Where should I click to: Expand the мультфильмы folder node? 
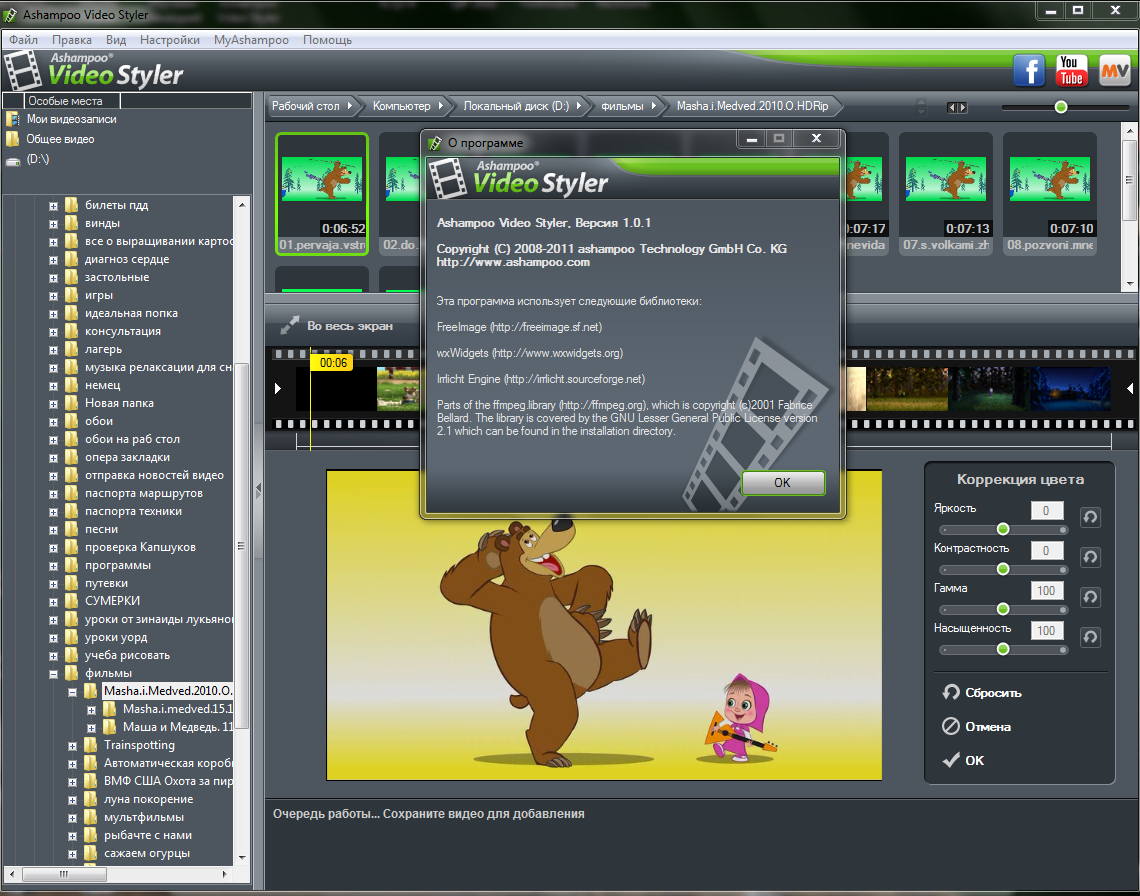click(x=72, y=818)
